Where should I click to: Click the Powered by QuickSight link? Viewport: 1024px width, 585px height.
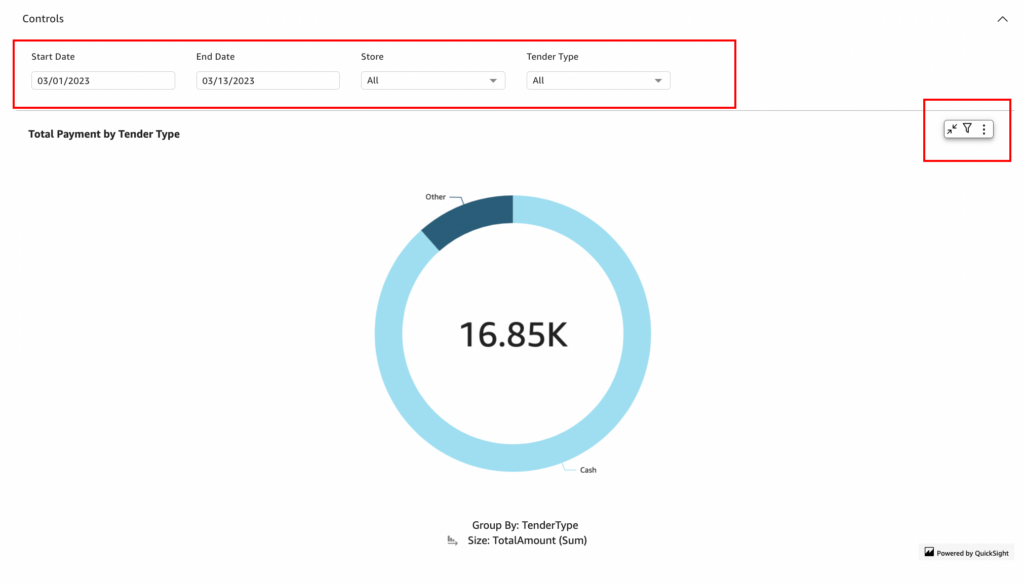pos(973,552)
